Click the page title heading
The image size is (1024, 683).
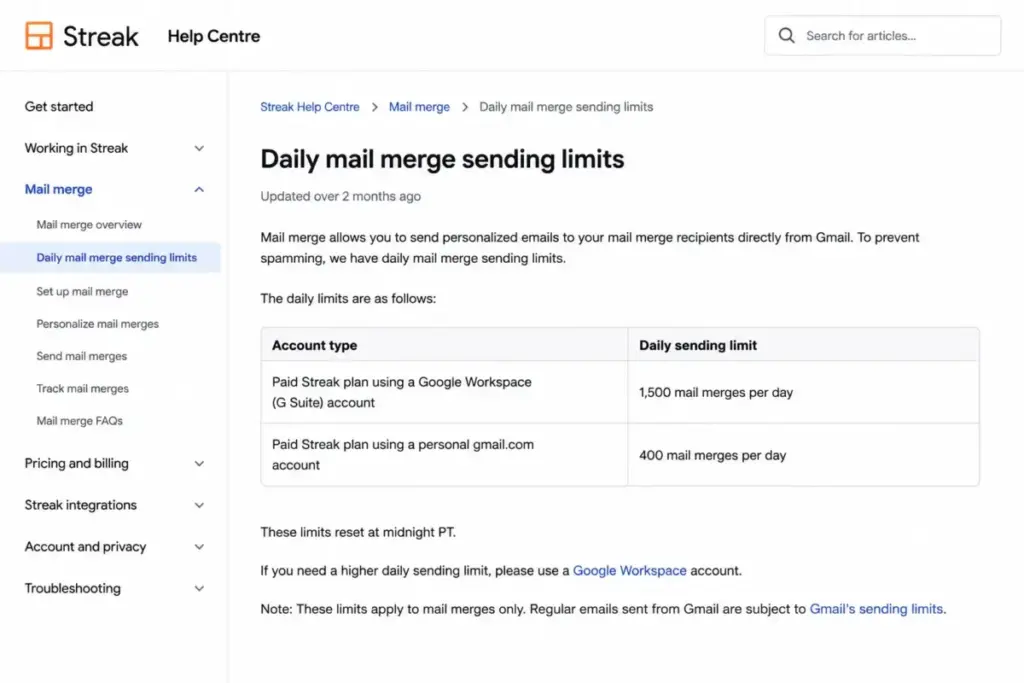(442, 159)
